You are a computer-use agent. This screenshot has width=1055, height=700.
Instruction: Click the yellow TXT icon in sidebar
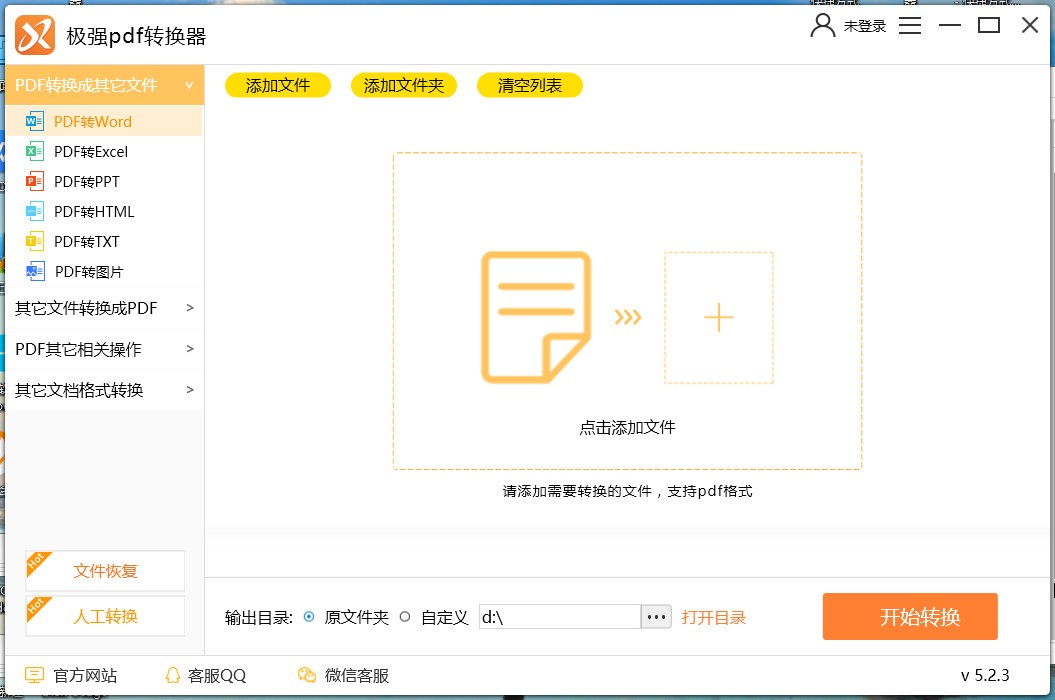coord(34,241)
